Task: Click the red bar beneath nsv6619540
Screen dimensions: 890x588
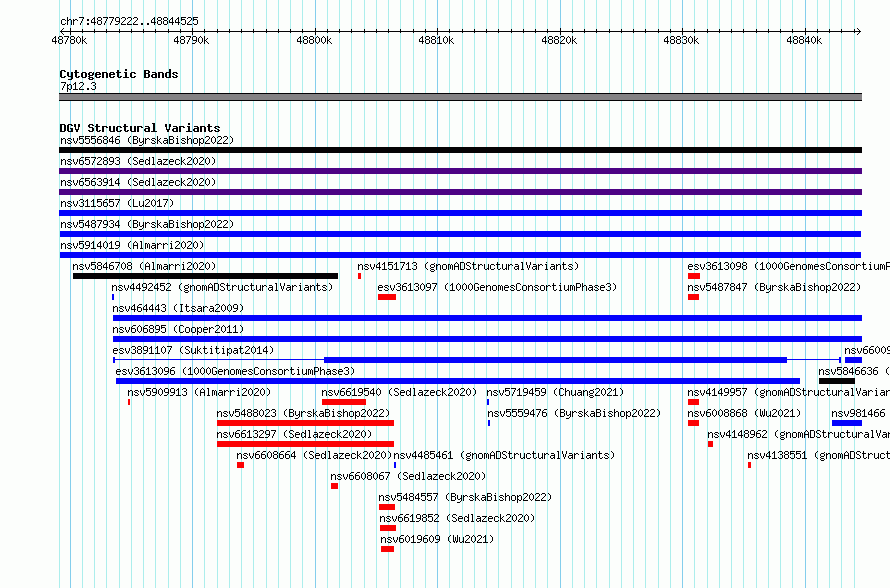Action: point(344,402)
